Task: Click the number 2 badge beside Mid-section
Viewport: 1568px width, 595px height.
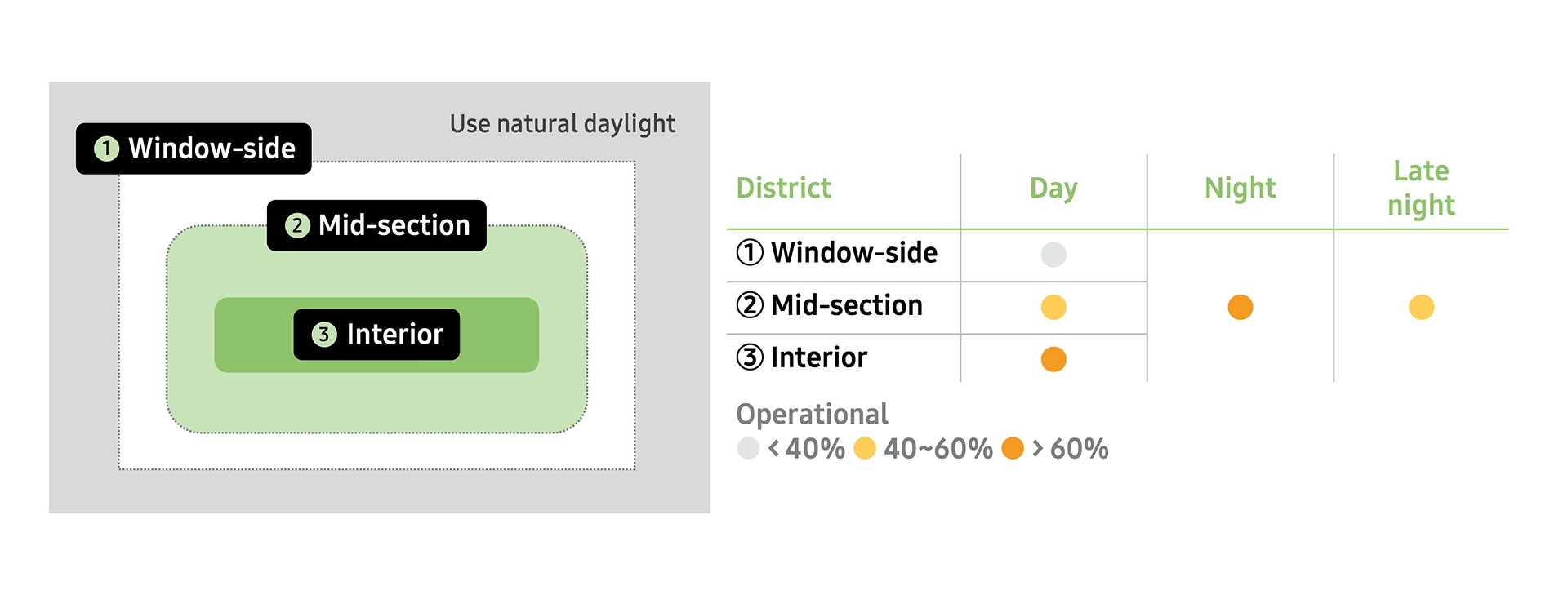Action: click(x=297, y=225)
